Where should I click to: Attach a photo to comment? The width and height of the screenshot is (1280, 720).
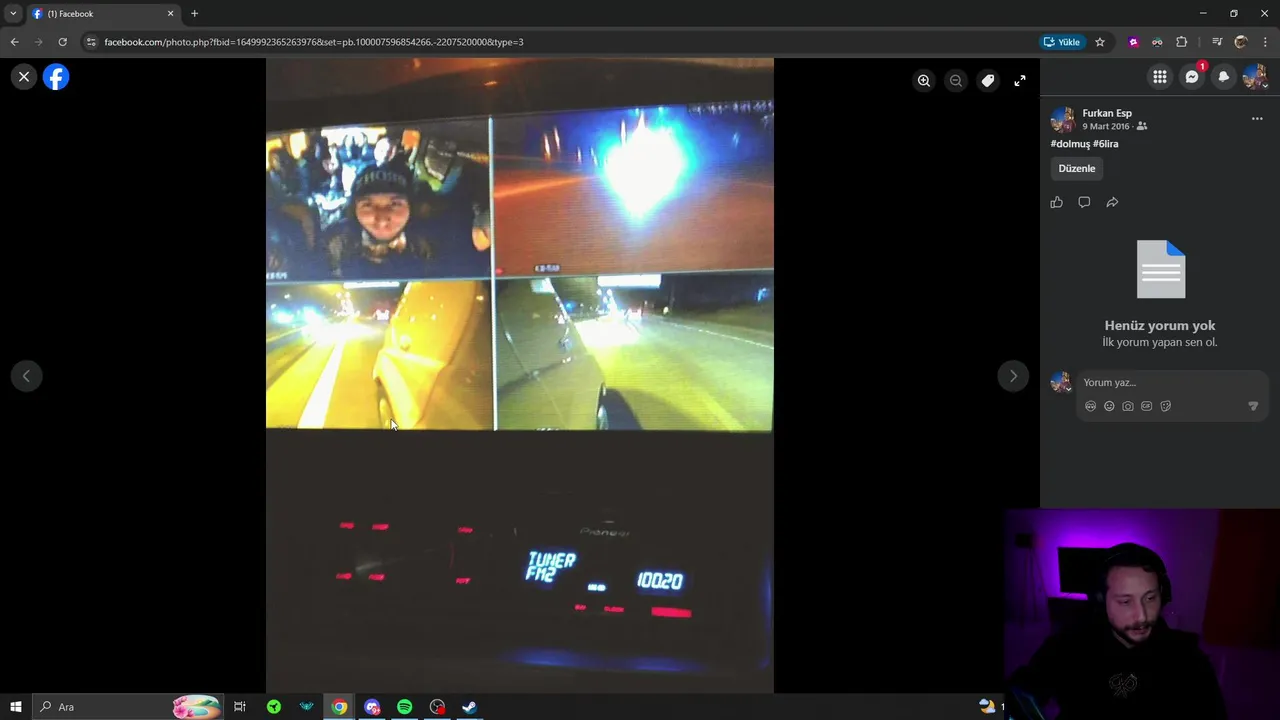[1128, 407]
